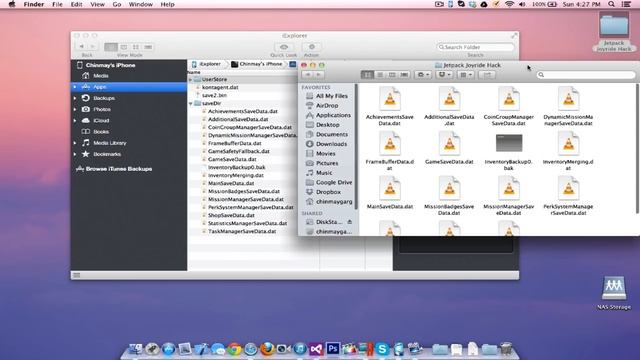Select GameSafetyFallback.dat in iExplorer list

239,151
